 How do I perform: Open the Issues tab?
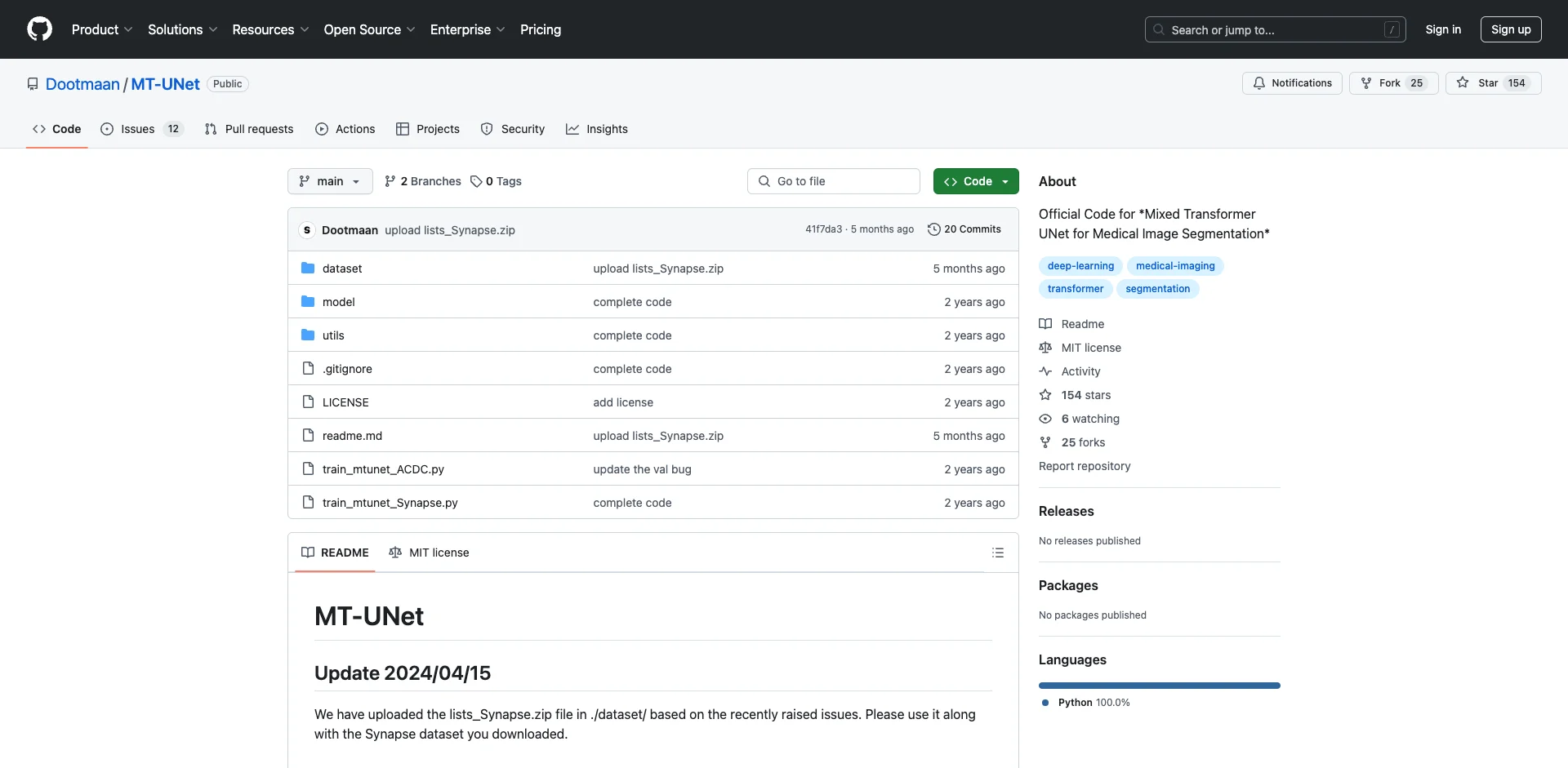click(x=142, y=129)
